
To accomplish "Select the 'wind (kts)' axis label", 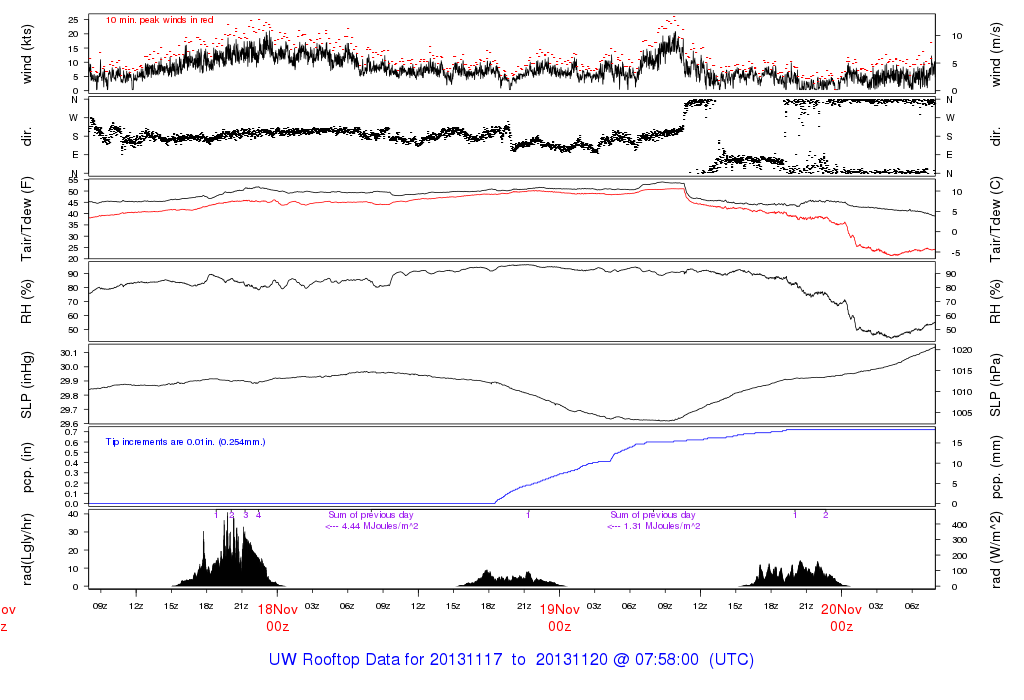I will [26, 55].
